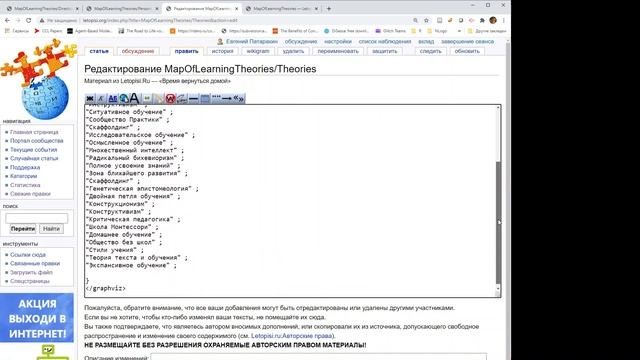Click the удалить tab

[293, 51]
